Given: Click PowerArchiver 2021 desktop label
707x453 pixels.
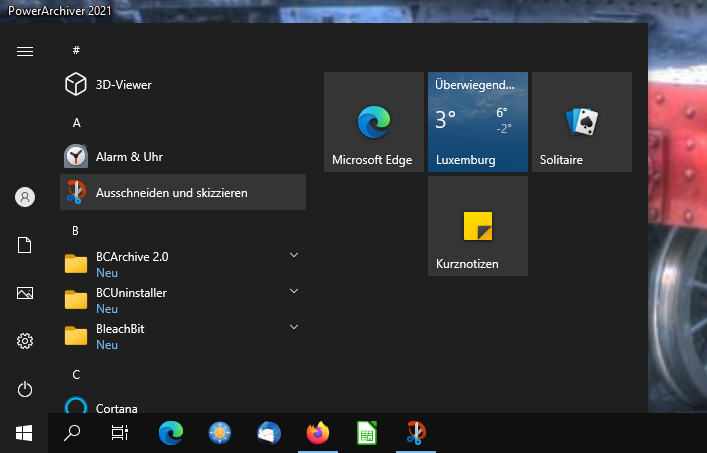Looking at the screenshot, I should 60,11.
